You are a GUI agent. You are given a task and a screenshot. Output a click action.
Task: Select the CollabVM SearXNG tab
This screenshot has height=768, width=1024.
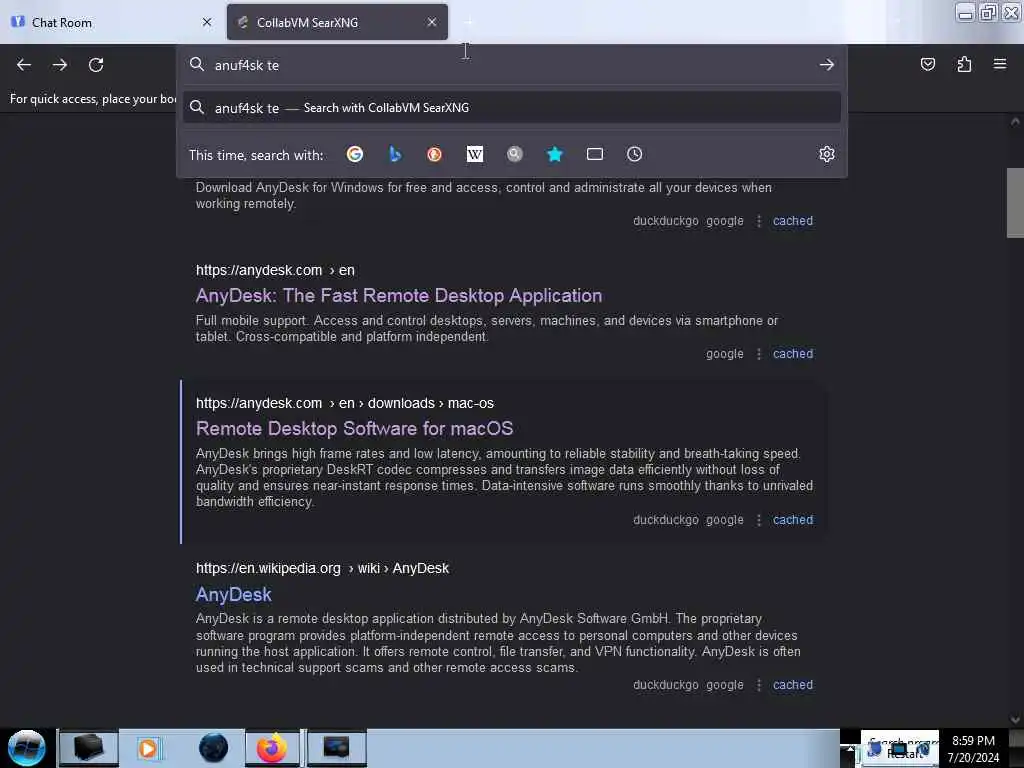337,22
